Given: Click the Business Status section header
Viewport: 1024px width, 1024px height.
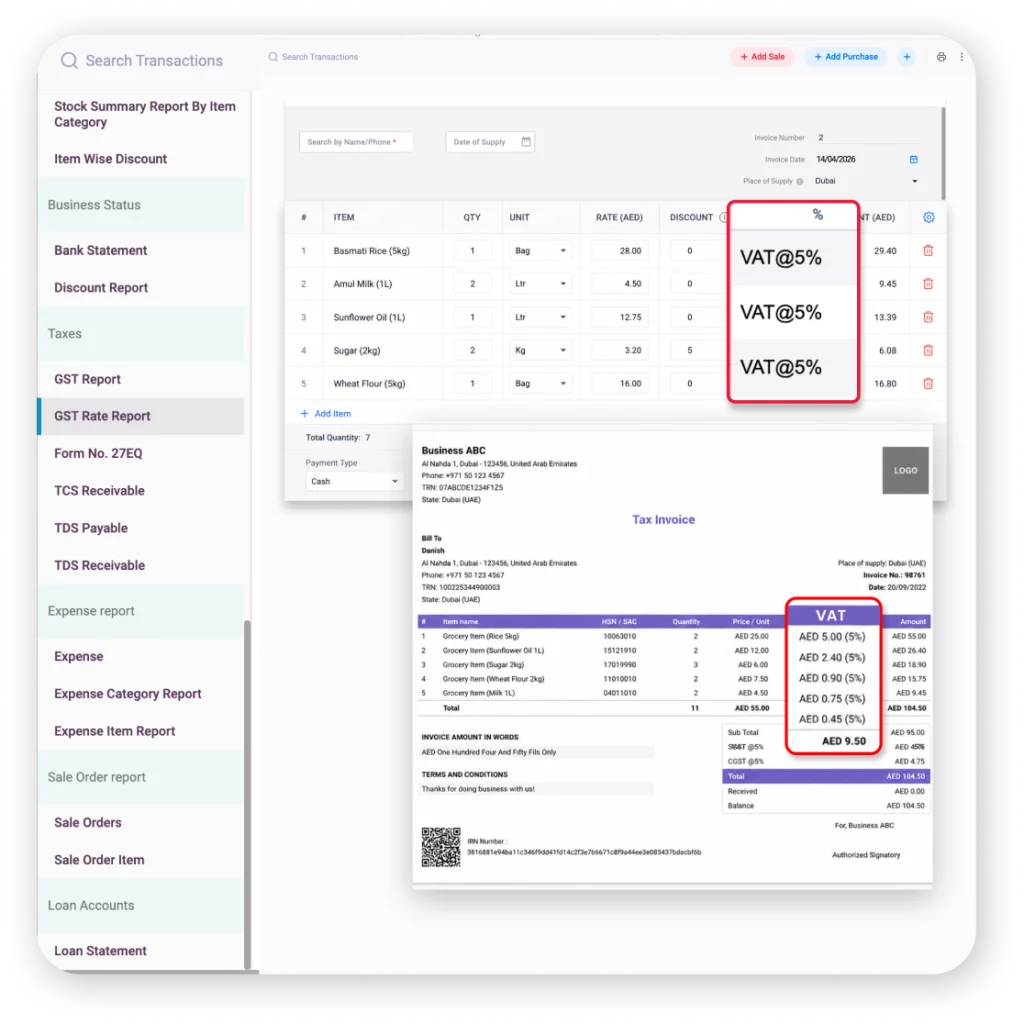Looking at the screenshot, I should [x=141, y=205].
